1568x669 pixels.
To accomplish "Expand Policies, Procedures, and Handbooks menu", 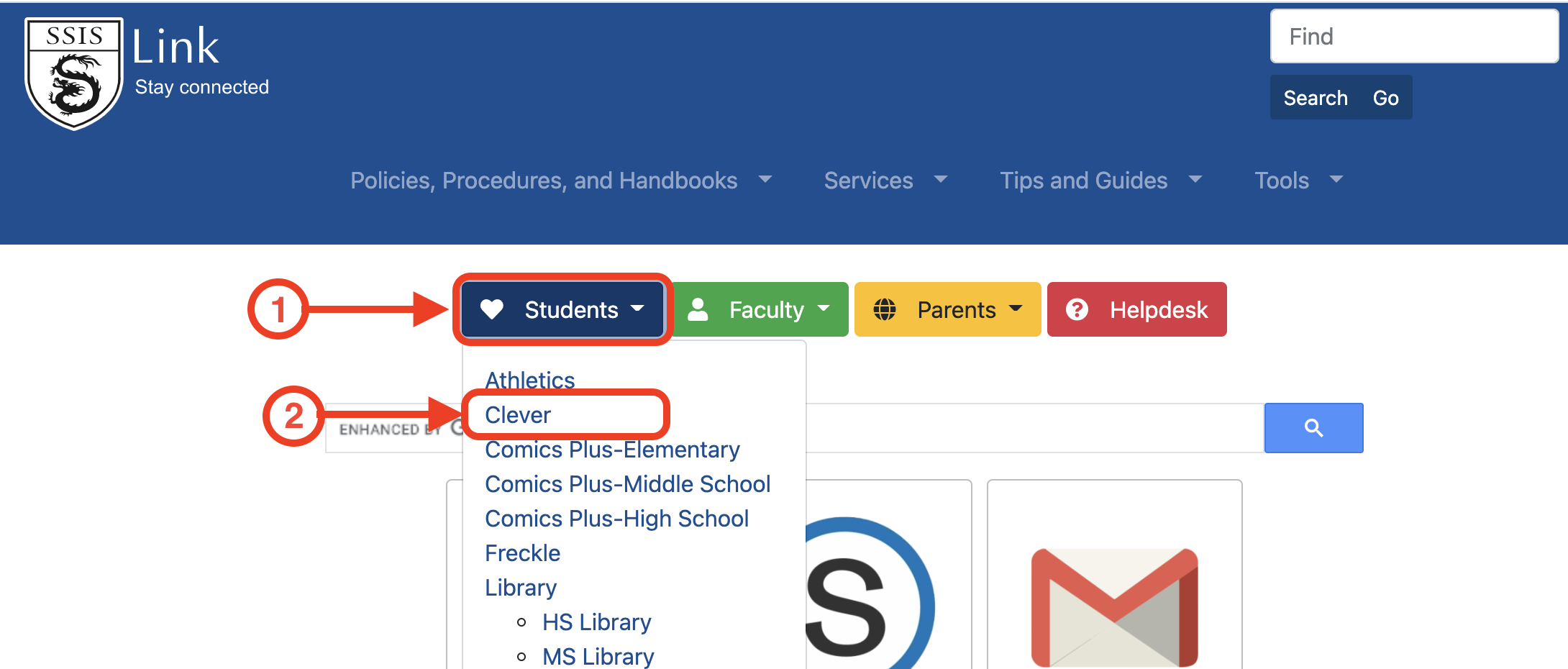I will coord(561,180).
